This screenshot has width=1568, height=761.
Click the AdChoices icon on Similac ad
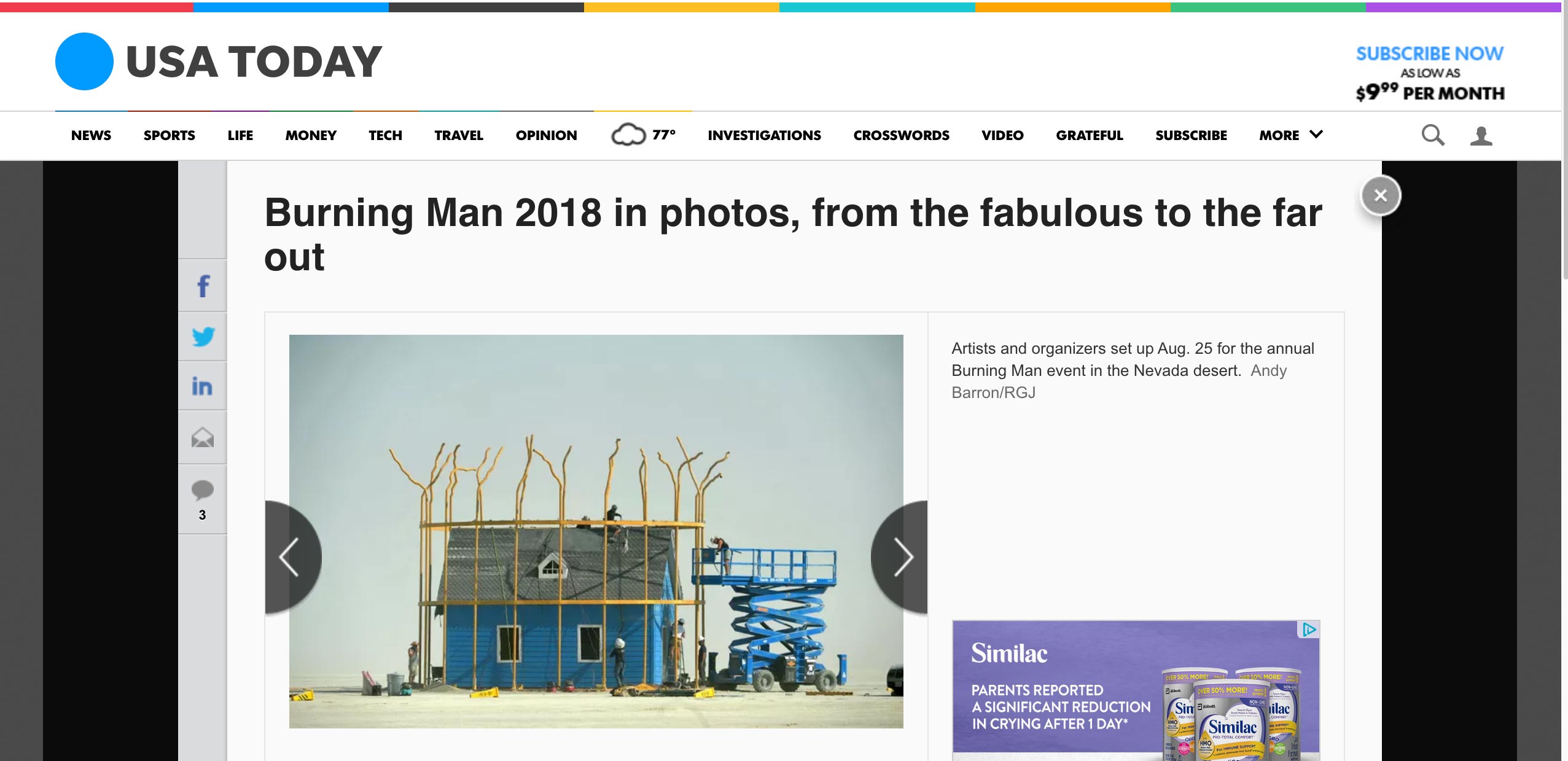point(1309,630)
